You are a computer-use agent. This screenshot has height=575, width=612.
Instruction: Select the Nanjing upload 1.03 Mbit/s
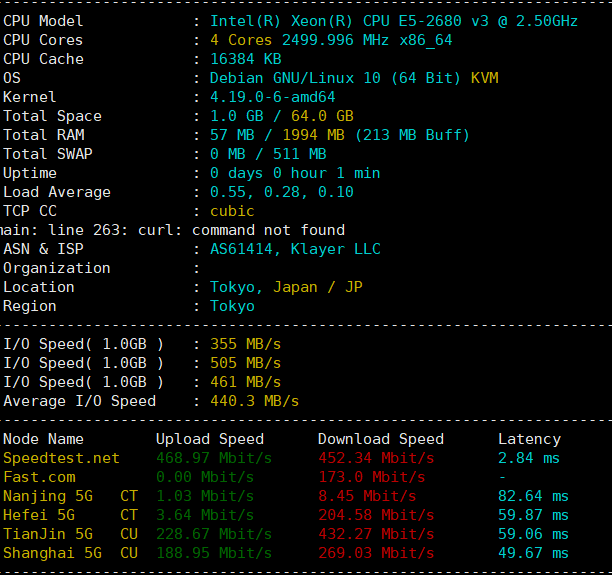click(x=205, y=496)
